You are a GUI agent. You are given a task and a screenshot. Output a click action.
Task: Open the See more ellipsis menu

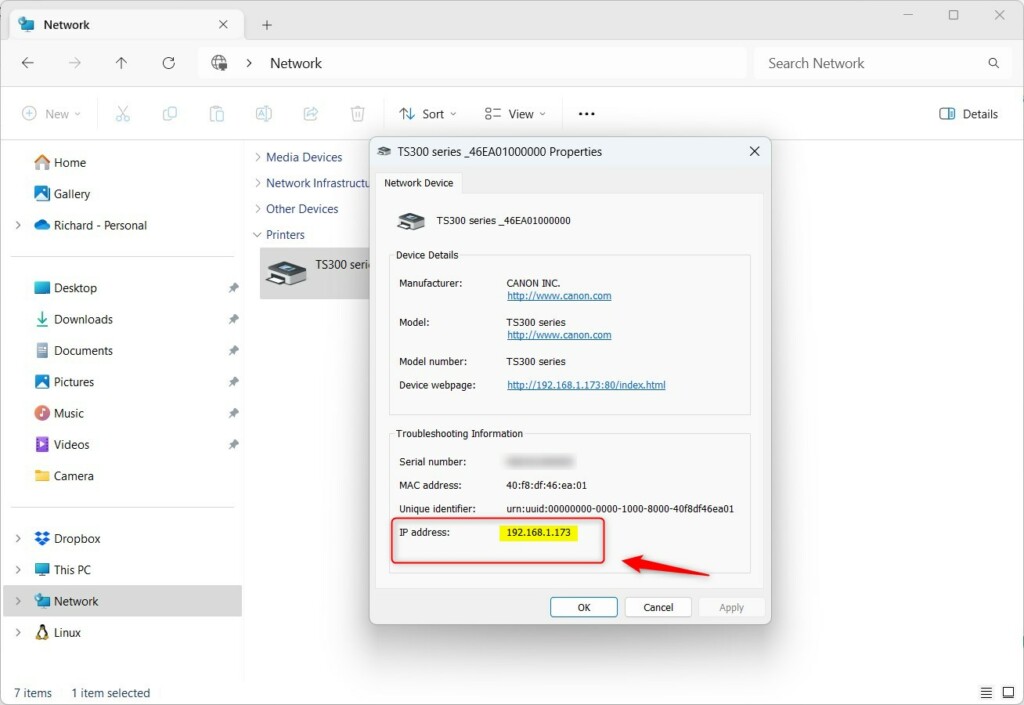[x=586, y=113]
